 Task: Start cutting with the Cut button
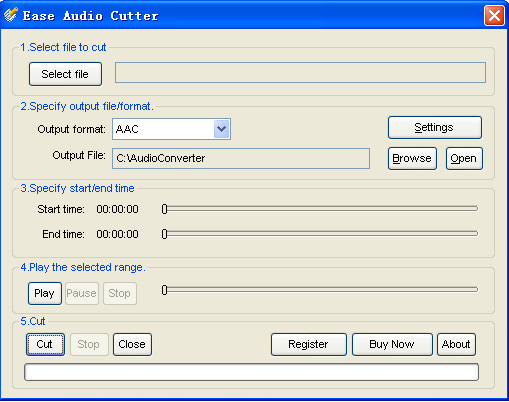(45, 344)
